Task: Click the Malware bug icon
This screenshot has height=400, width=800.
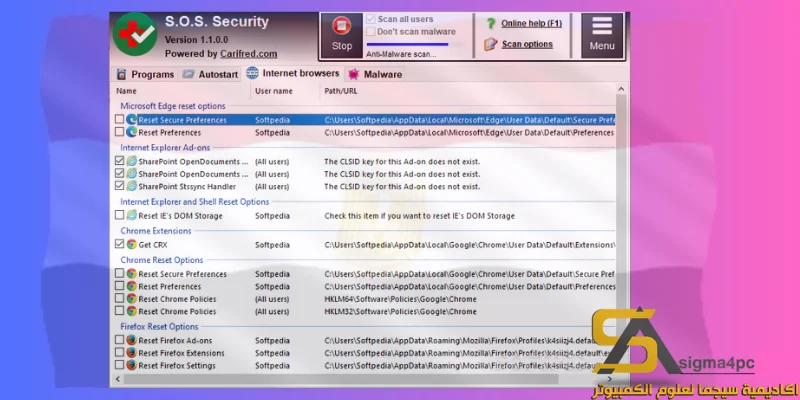Action: click(x=354, y=74)
